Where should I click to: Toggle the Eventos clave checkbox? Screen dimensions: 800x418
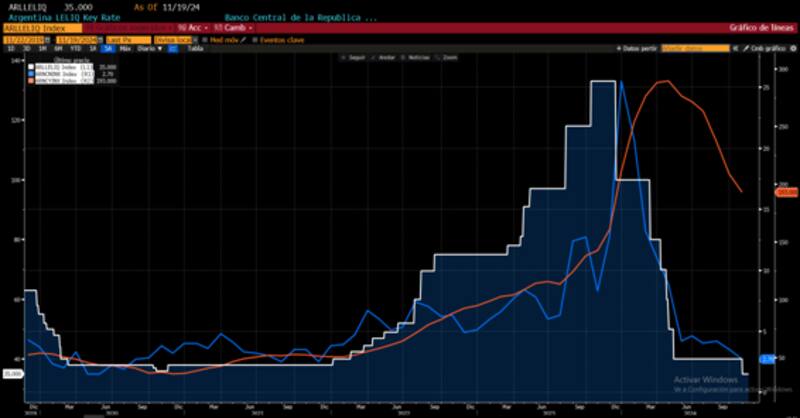coord(254,38)
